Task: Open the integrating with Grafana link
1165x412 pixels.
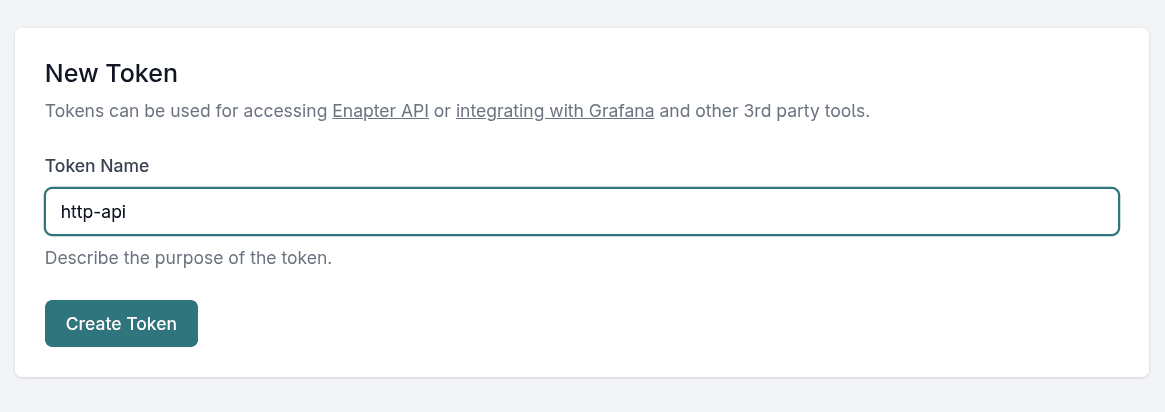Action: click(555, 111)
